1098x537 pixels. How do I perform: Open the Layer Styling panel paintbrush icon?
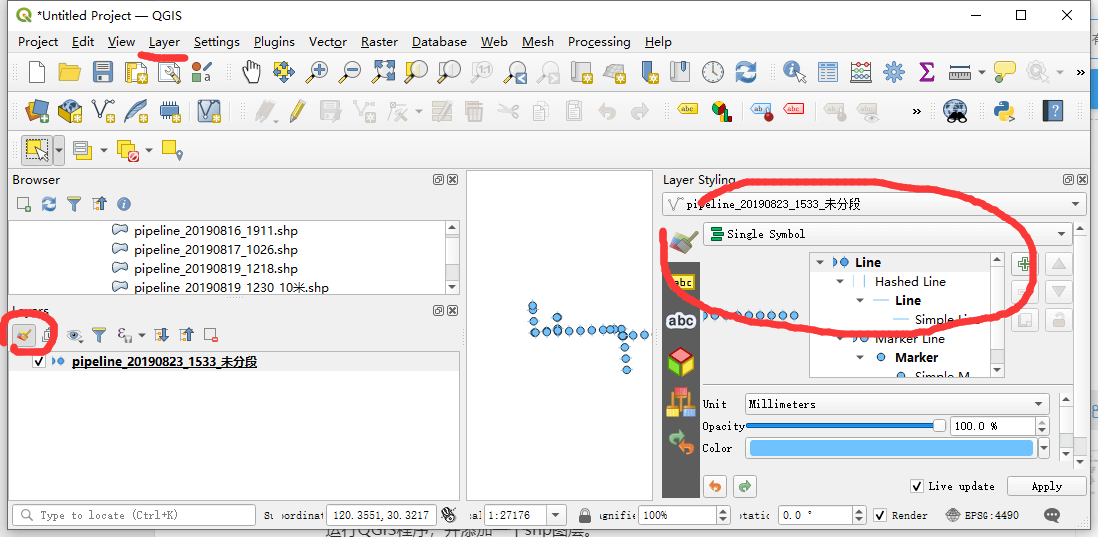point(24,335)
